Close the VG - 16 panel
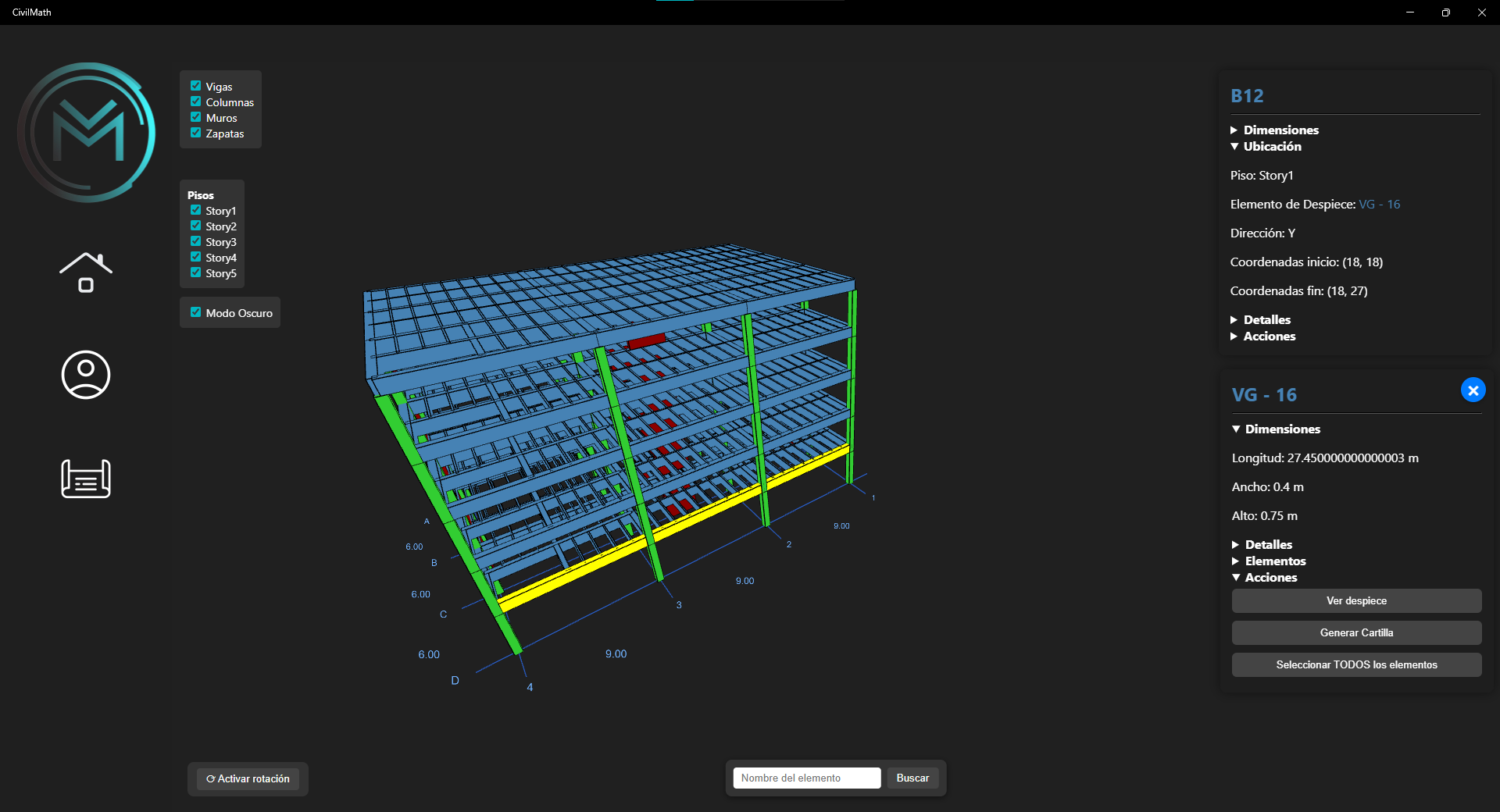This screenshot has width=1500, height=812. point(1473,390)
